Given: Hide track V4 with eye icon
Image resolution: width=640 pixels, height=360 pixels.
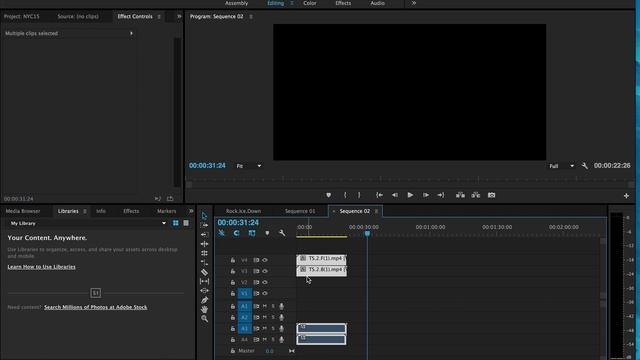Looking at the screenshot, I should tap(265, 260).
